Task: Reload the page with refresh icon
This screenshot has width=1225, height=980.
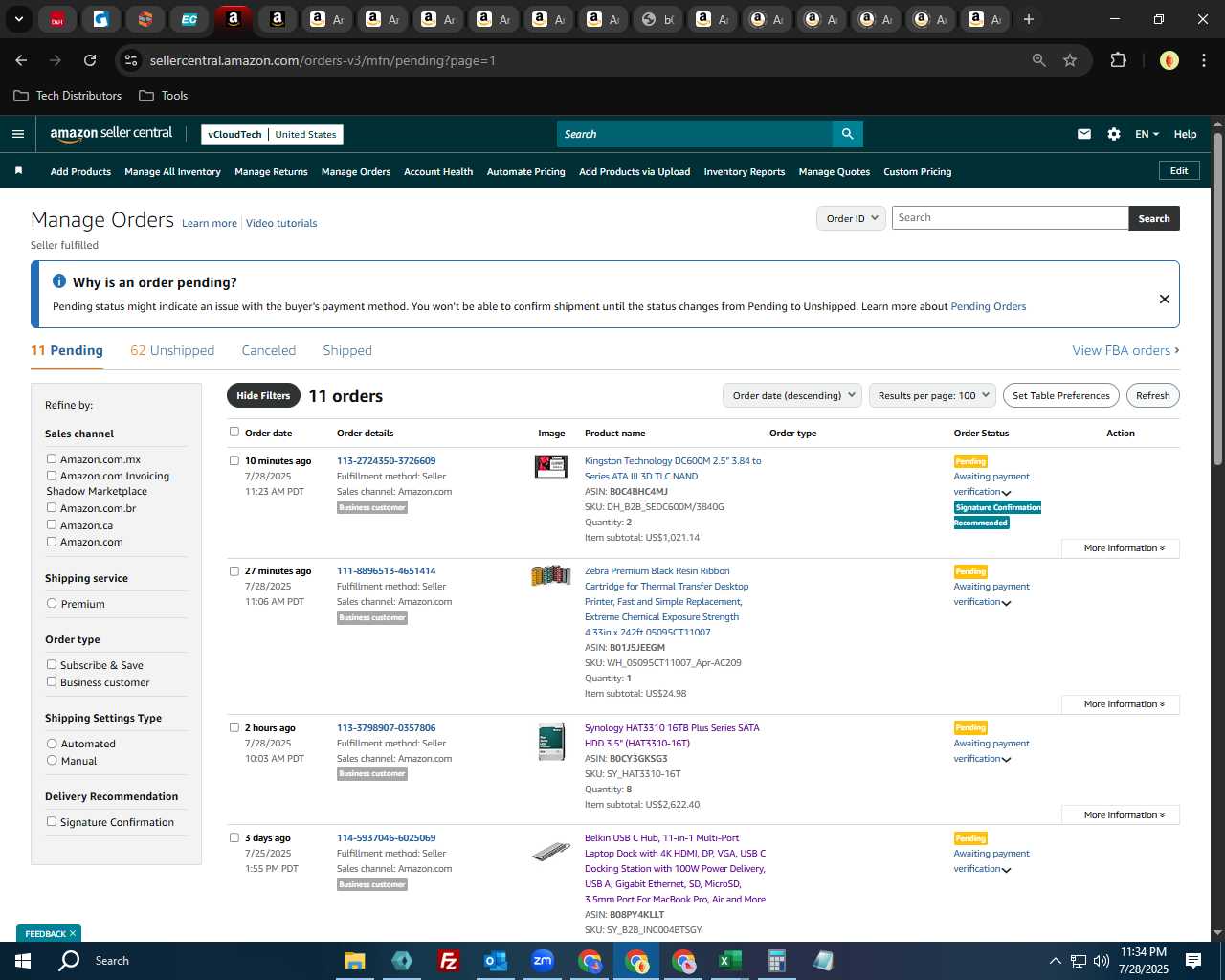Action: [x=90, y=60]
